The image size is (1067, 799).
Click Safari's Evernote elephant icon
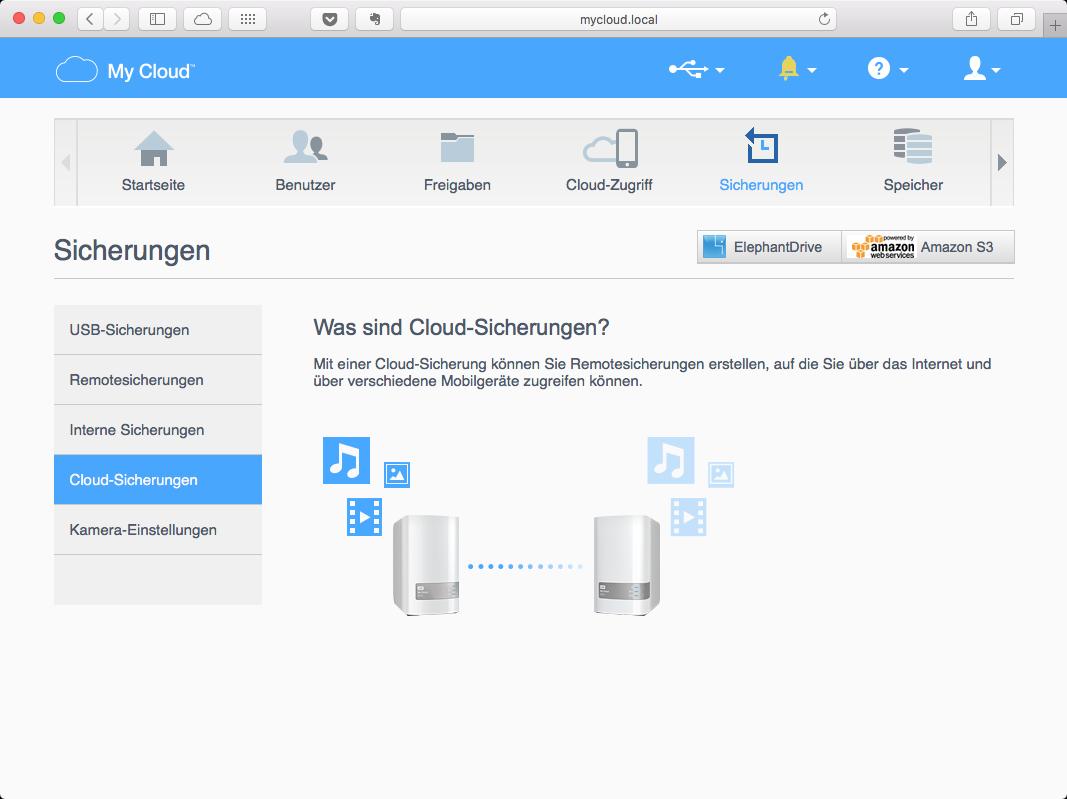[x=375, y=19]
